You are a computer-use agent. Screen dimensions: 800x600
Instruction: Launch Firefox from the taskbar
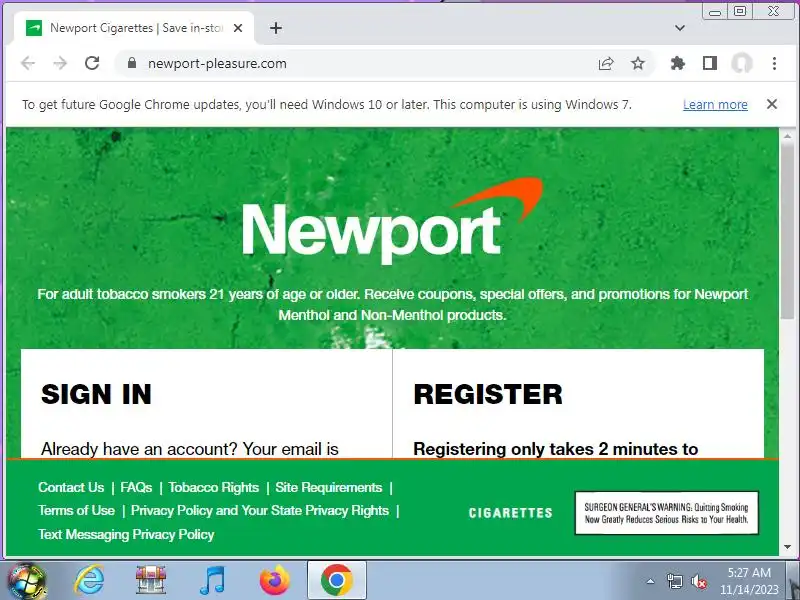pyautogui.click(x=274, y=580)
